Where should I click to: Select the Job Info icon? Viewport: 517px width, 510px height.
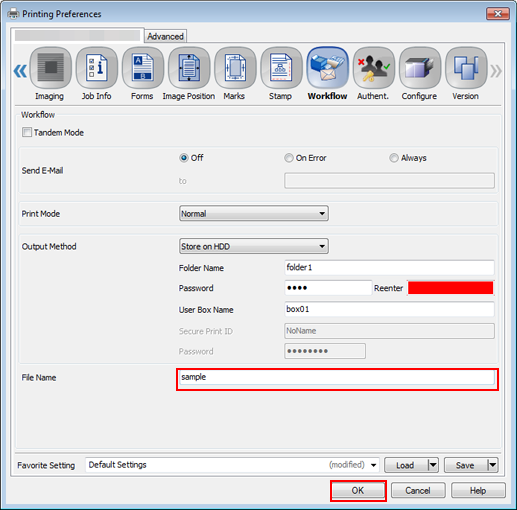[97, 68]
